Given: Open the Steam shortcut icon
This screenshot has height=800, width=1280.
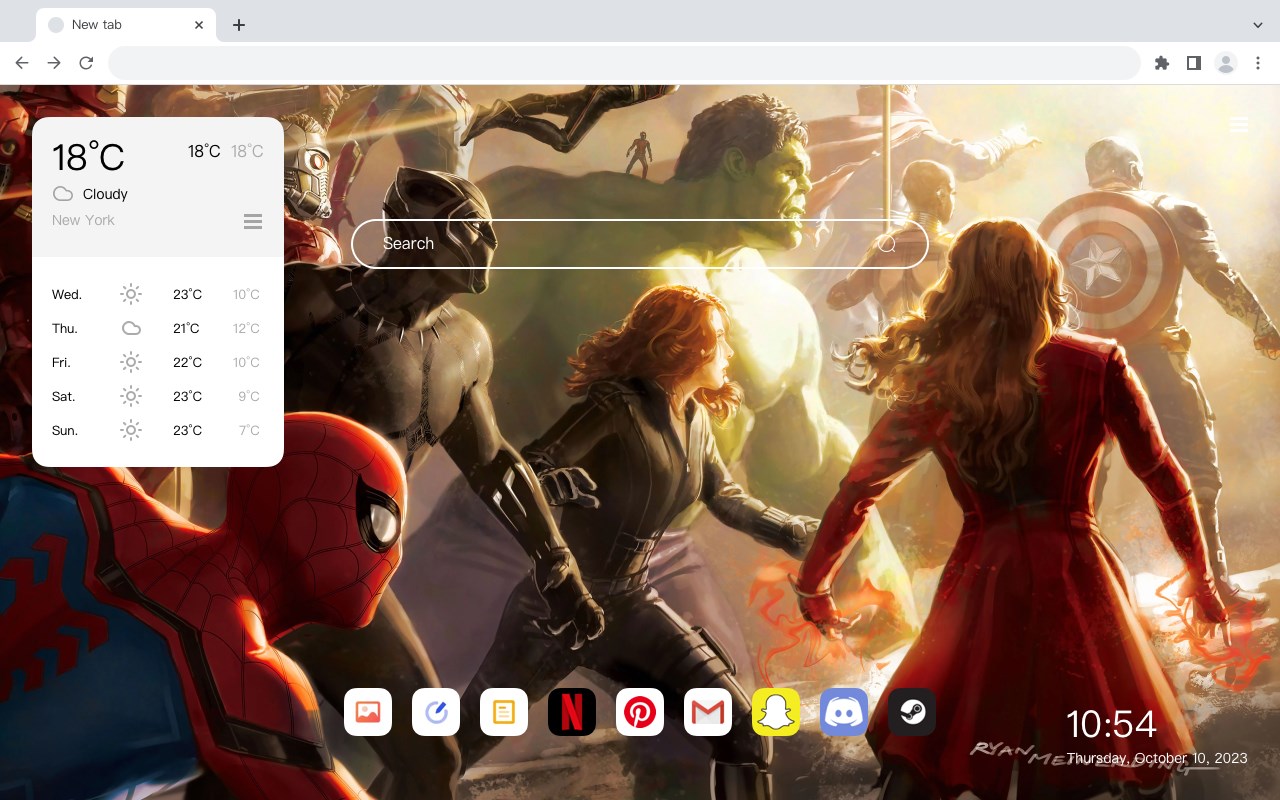Looking at the screenshot, I should pos(912,712).
